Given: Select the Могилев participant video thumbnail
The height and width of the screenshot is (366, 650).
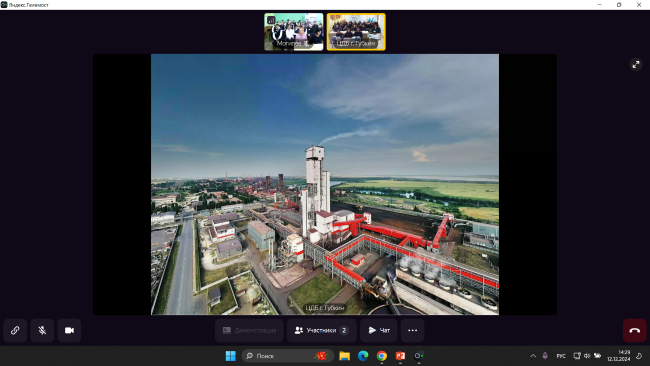Looking at the screenshot, I should point(293,32).
